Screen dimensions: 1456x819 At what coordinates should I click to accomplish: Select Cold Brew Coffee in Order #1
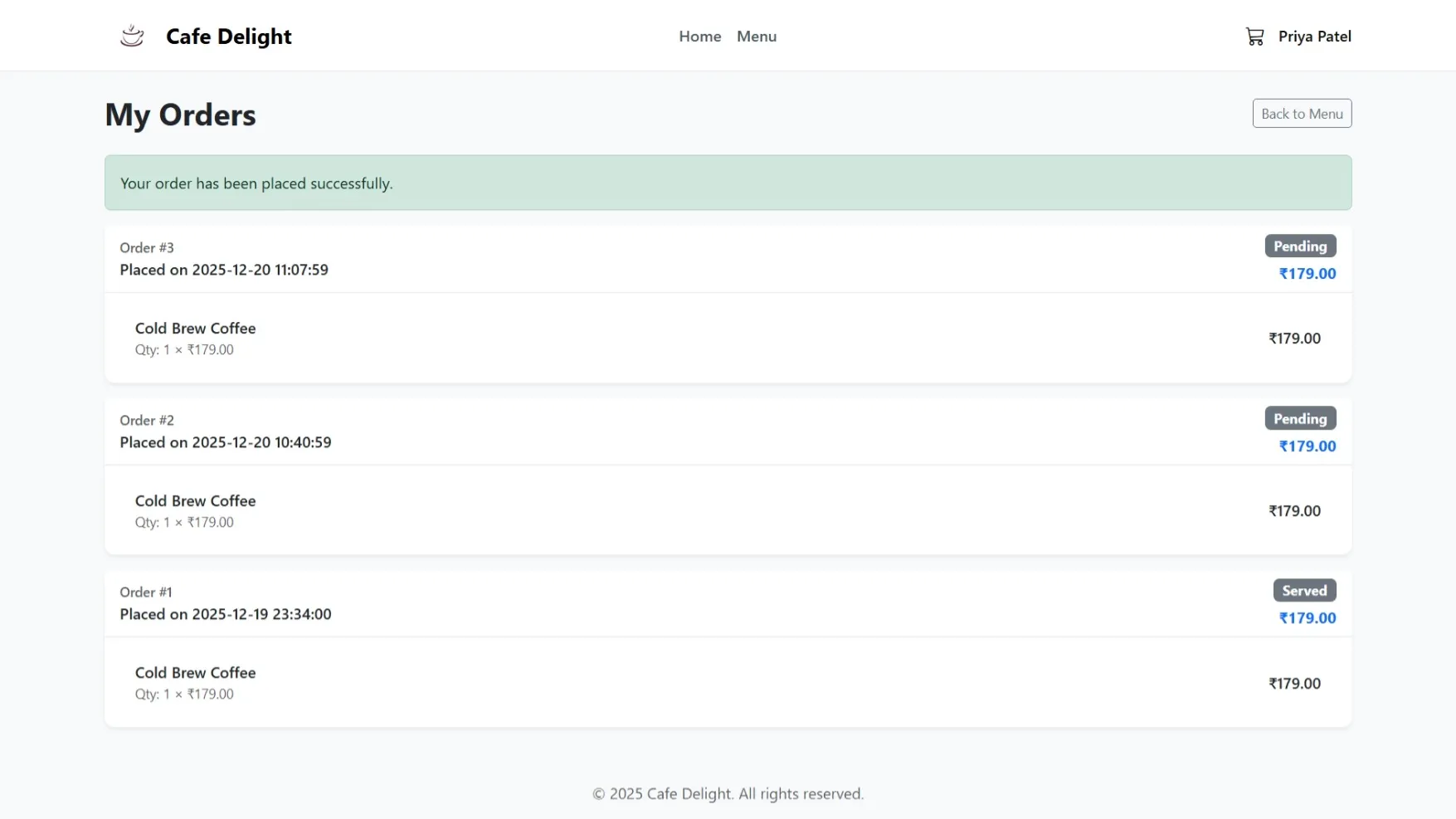point(195,672)
